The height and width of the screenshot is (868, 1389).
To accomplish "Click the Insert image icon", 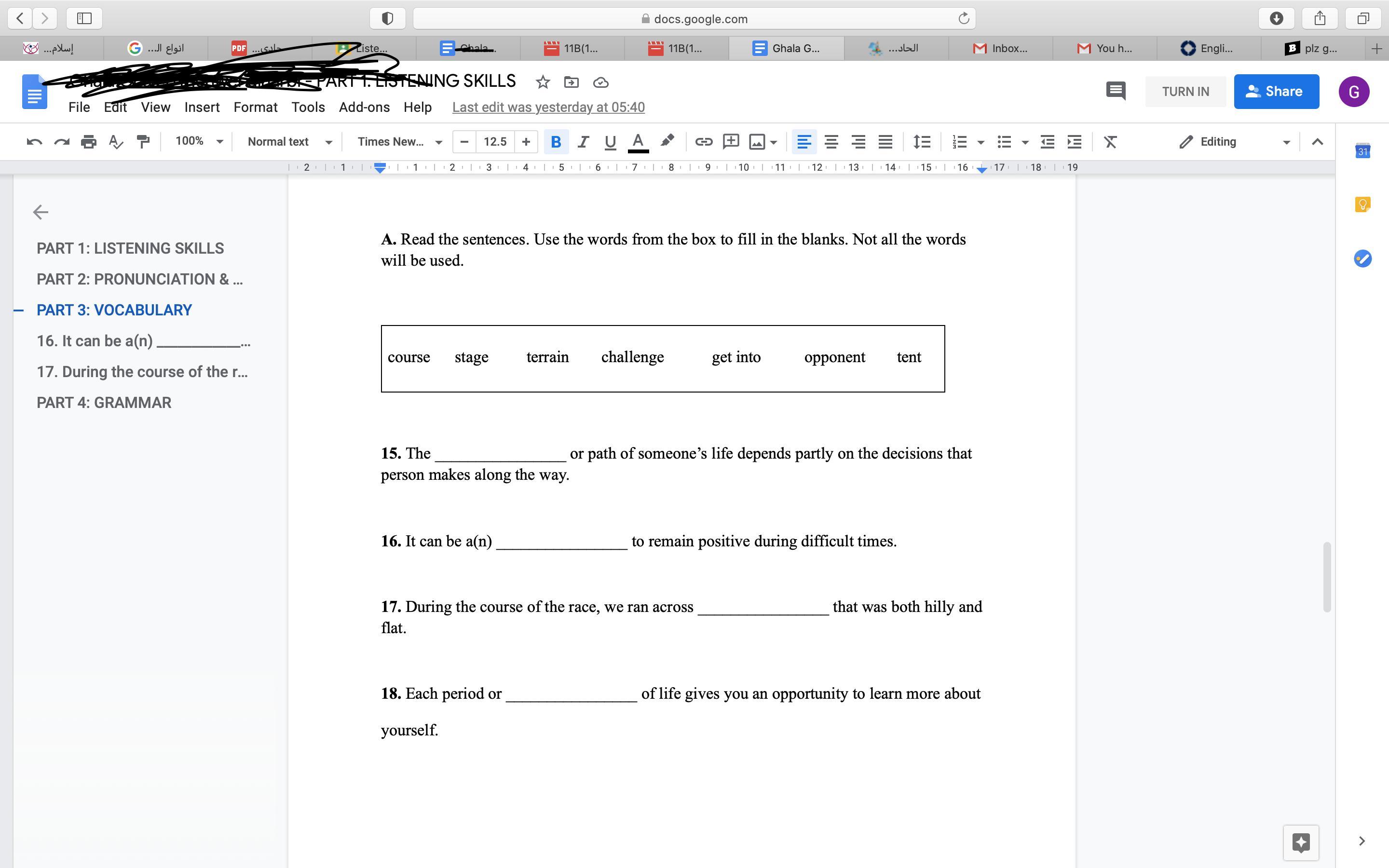I will [757, 142].
